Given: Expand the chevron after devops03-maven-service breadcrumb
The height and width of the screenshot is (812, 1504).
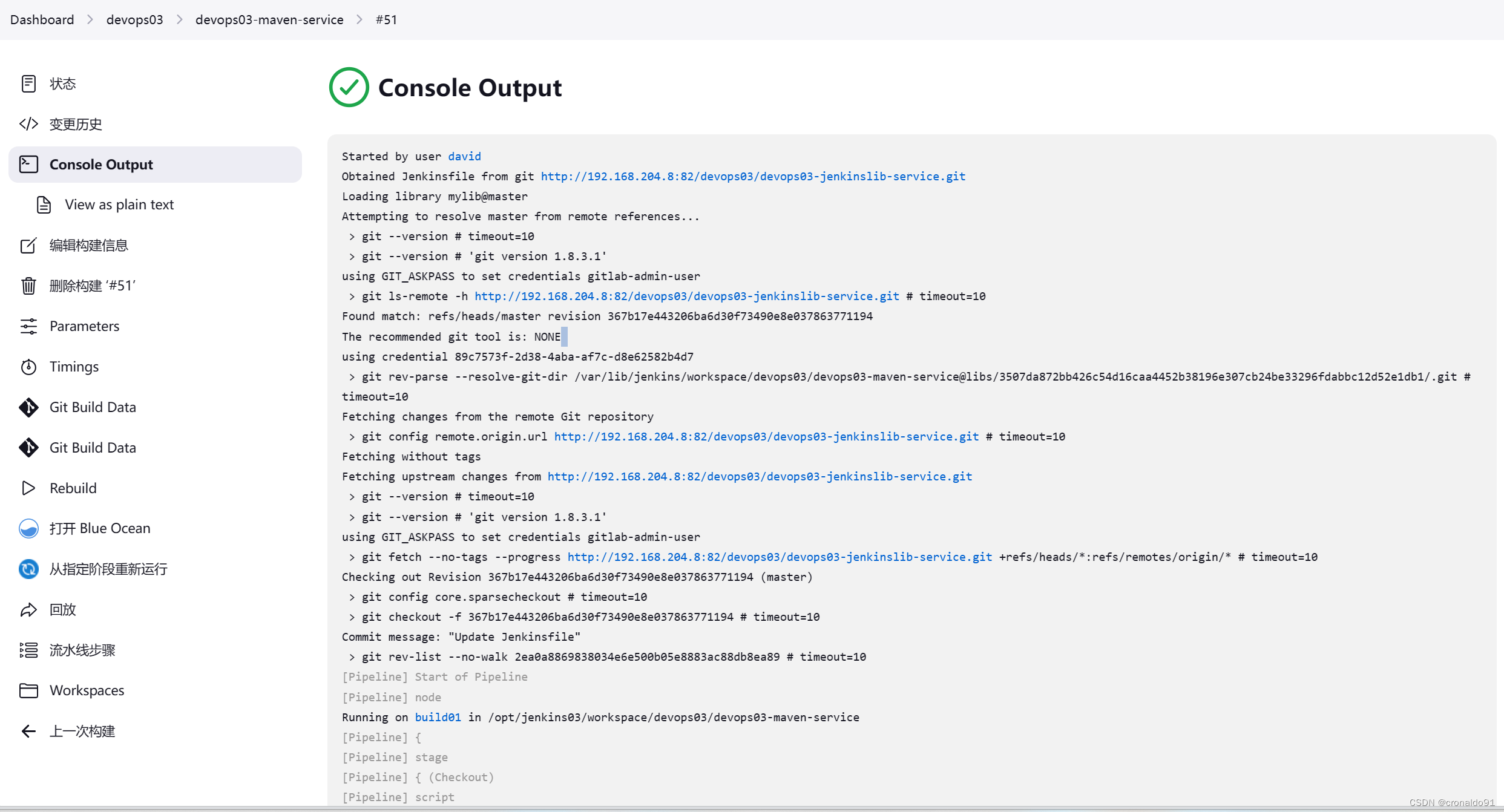Looking at the screenshot, I should 360,19.
